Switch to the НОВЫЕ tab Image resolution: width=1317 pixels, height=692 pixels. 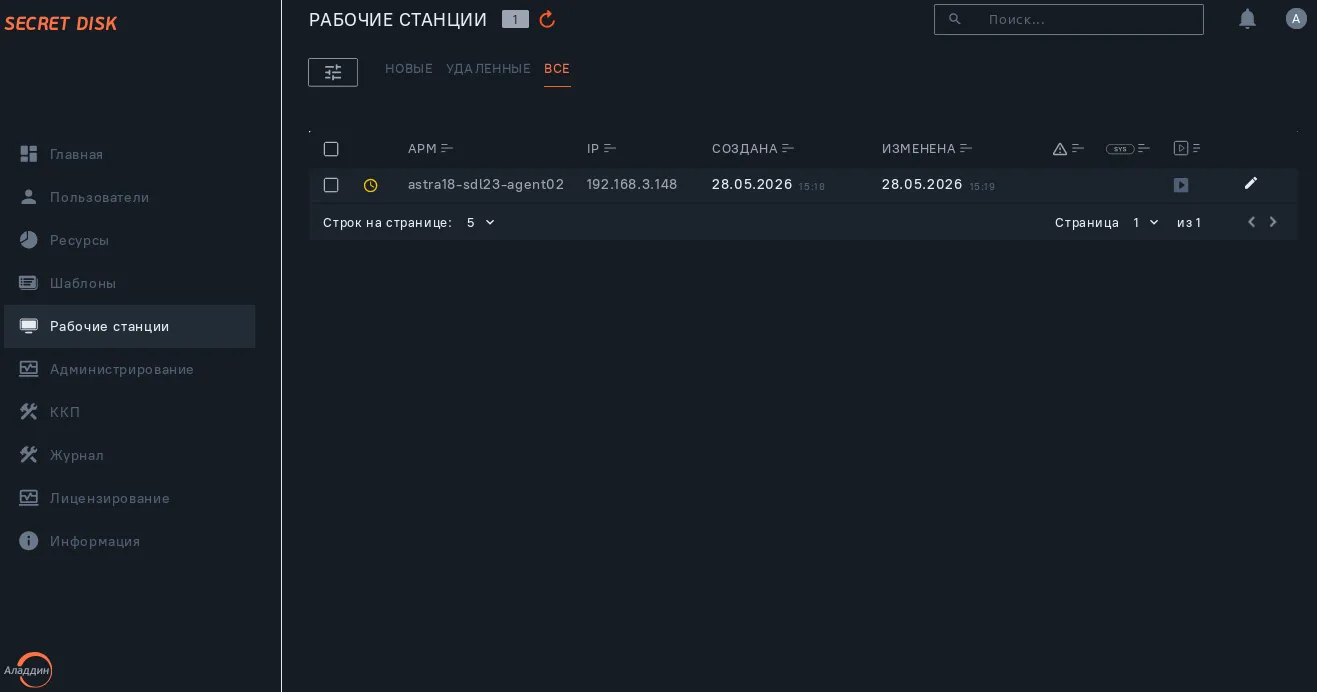coord(409,69)
